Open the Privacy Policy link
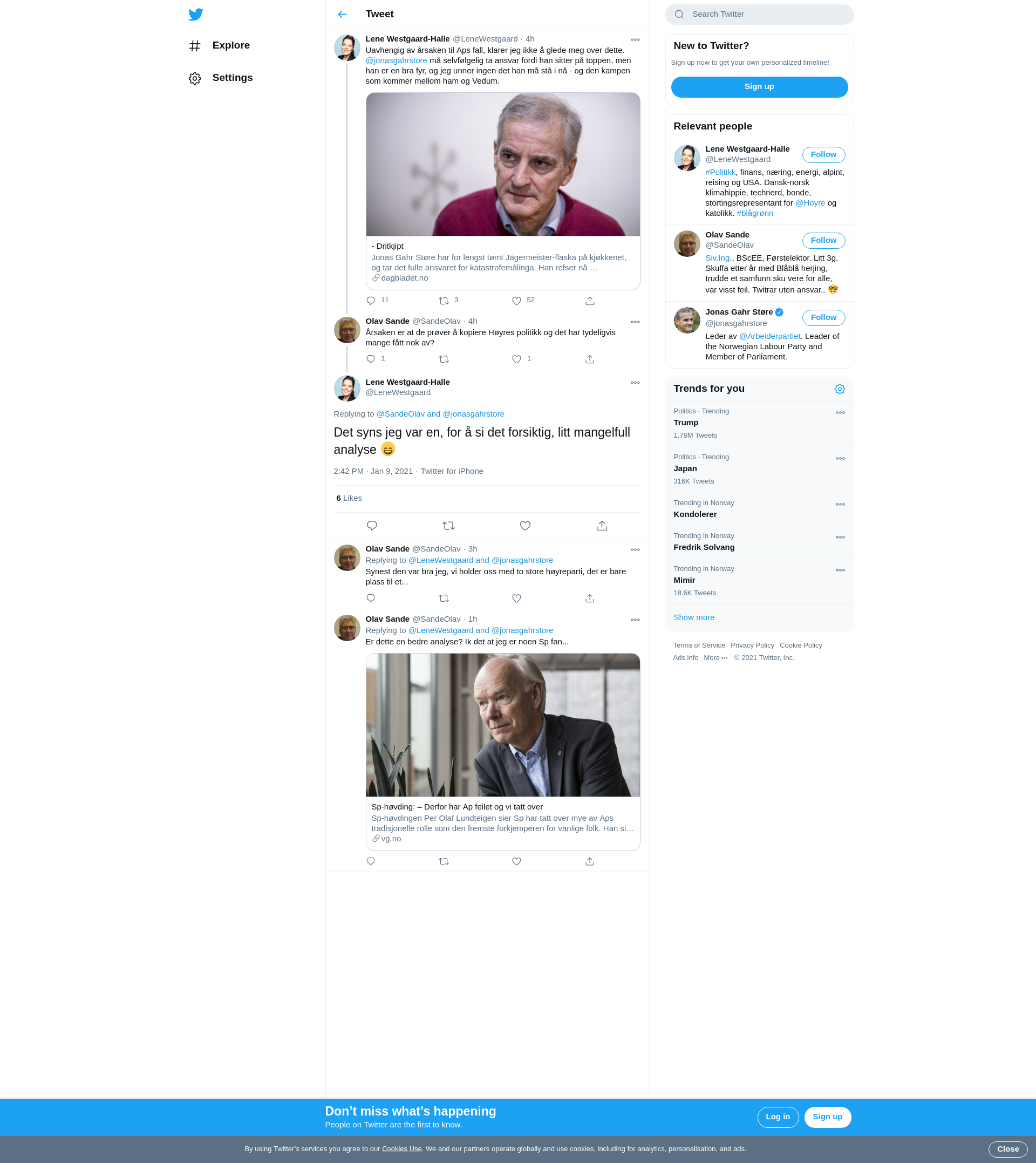 (752, 645)
